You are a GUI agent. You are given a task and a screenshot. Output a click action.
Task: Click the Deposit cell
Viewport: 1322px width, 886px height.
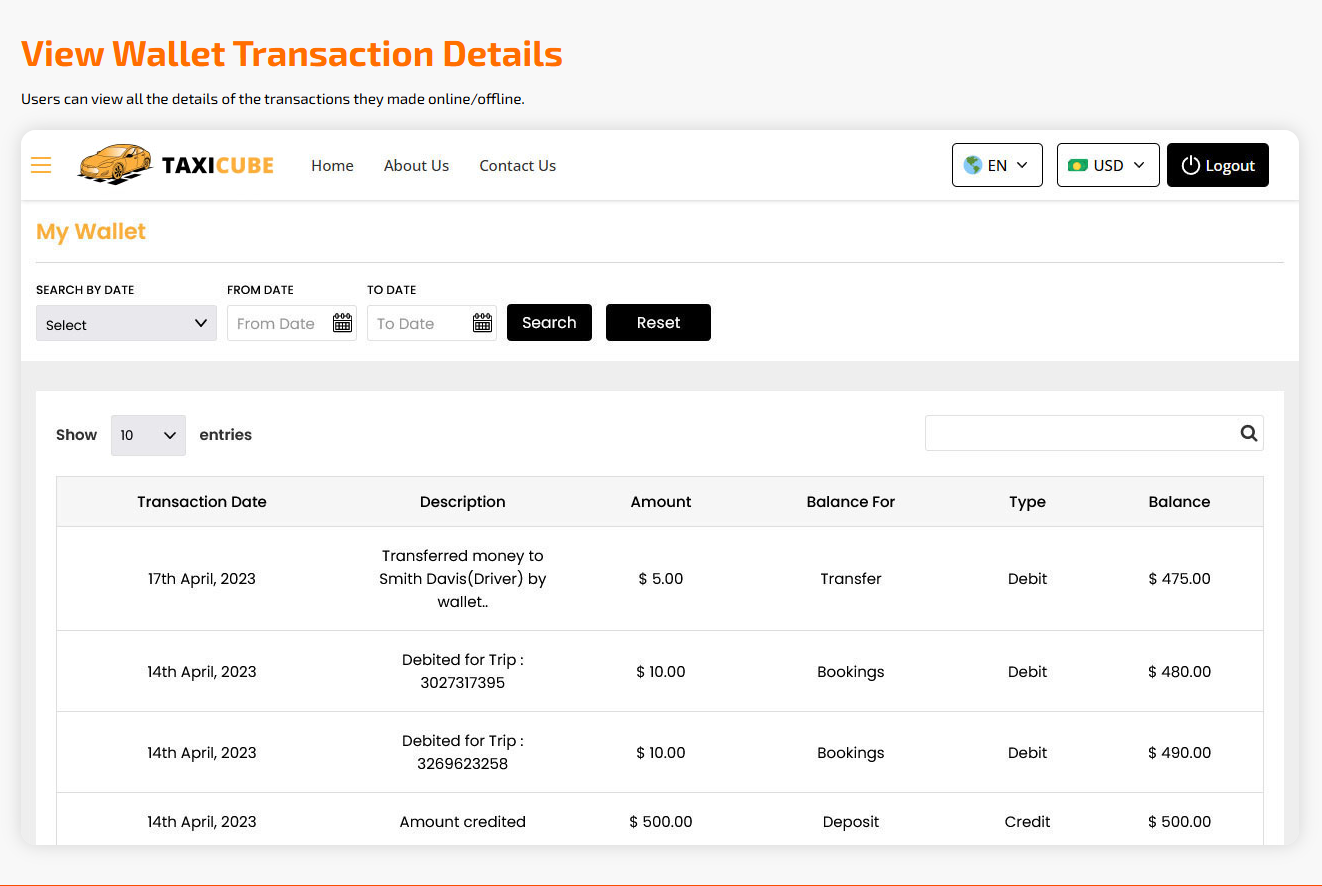(851, 822)
